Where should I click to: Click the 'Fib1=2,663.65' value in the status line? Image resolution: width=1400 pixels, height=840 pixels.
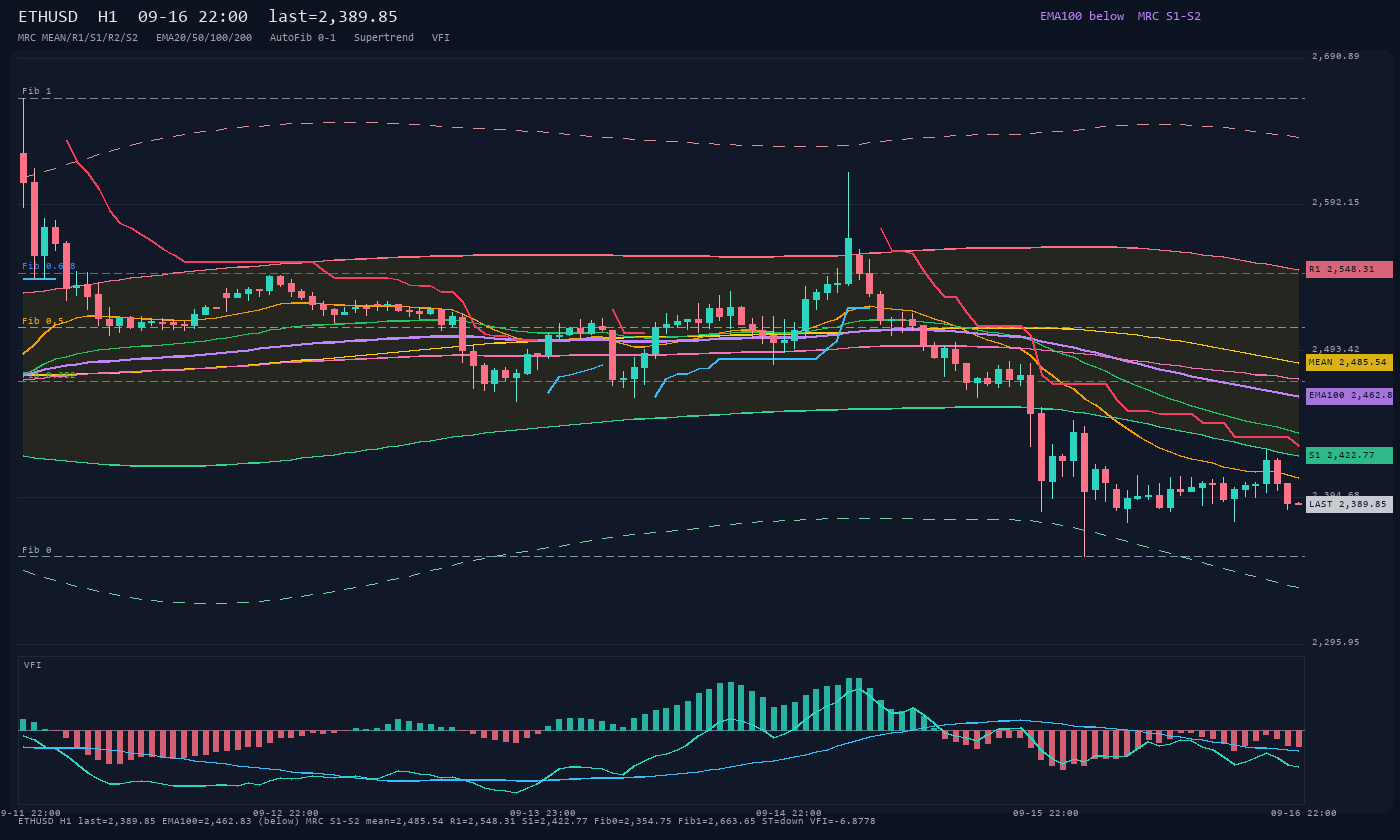click(717, 821)
